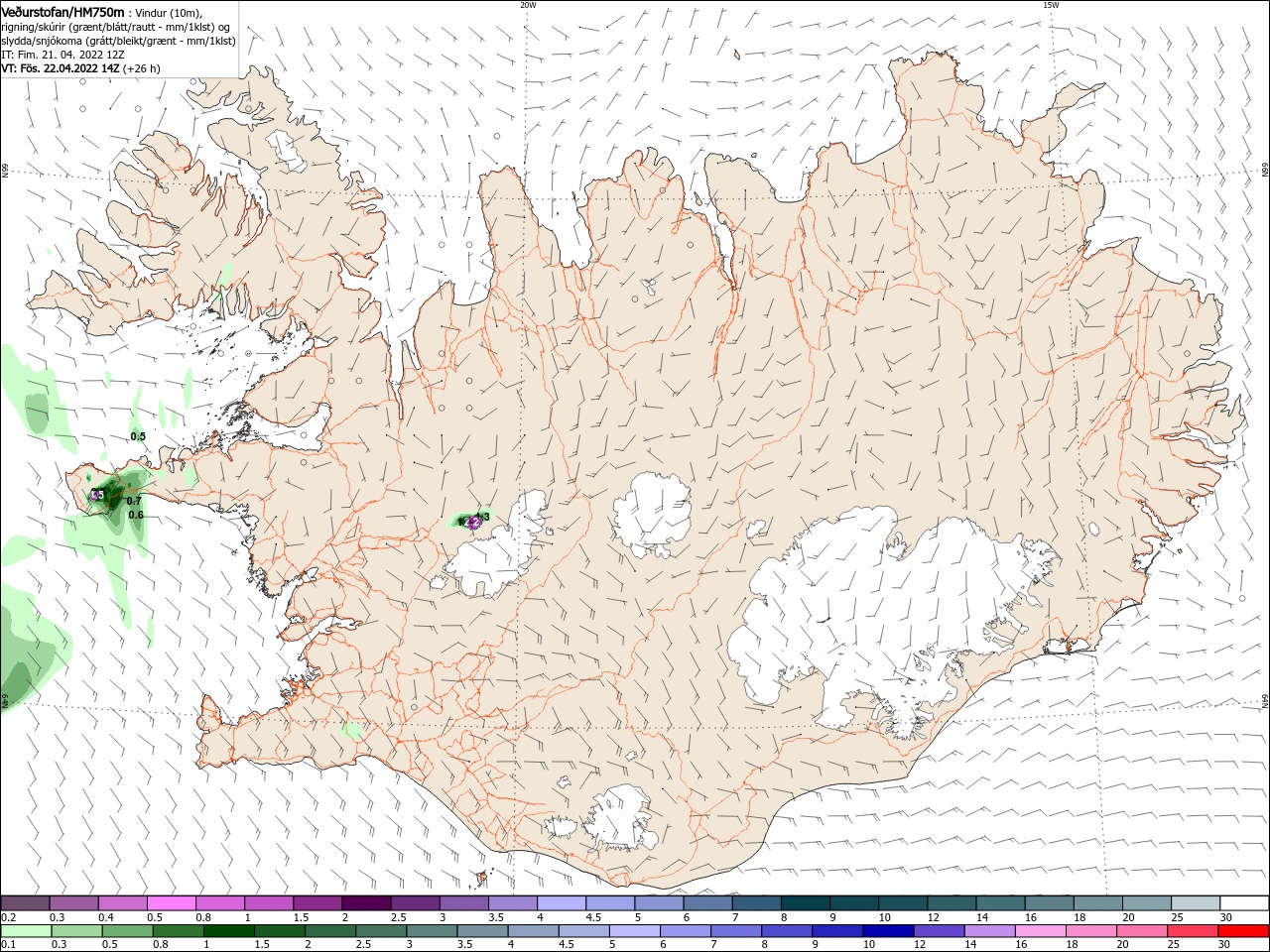Image resolution: width=1270 pixels, height=952 pixels.
Task: Select the lower row green swatch labeled 0.5
Action: tap(129, 931)
